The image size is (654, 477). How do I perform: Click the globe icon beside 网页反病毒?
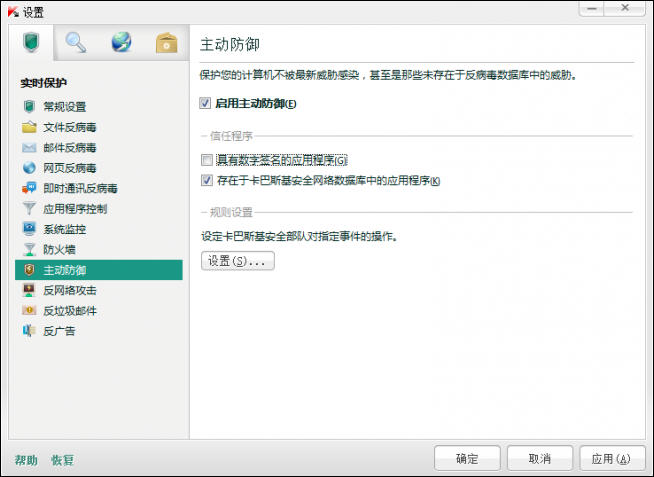29,168
